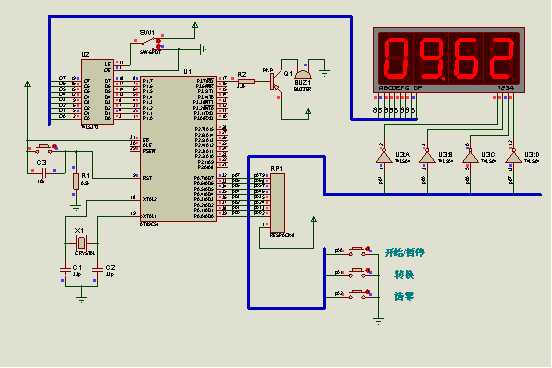Select capacitor C3 symbol

(x=44, y=173)
